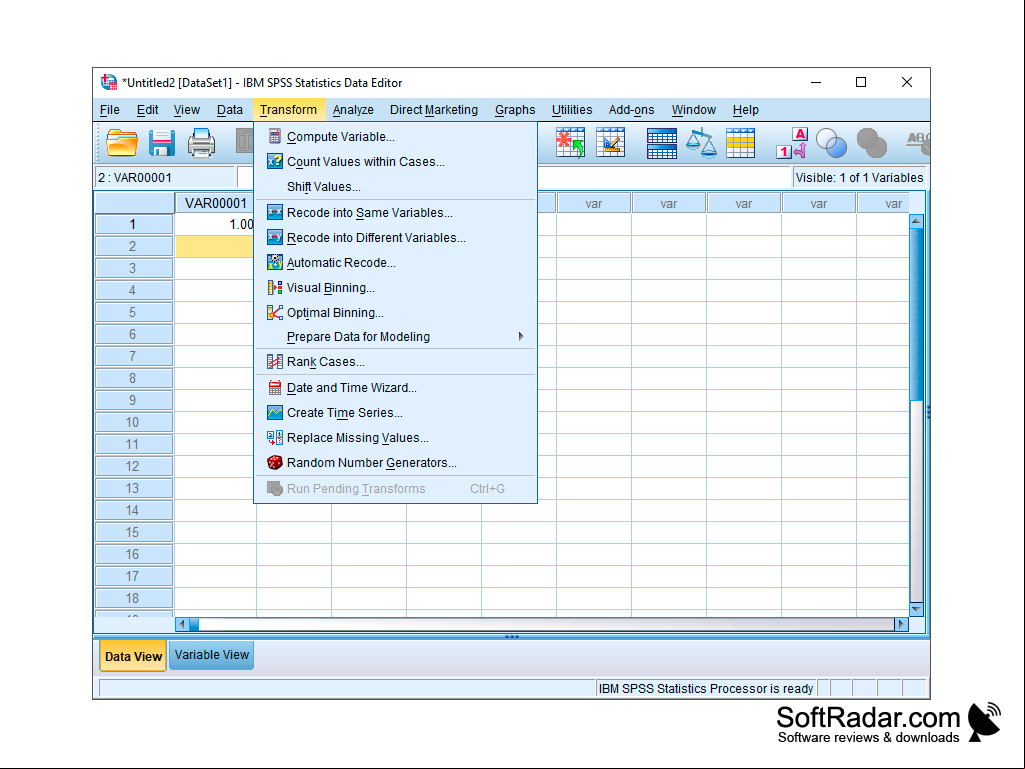This screenshot has width=1025, height=769.
Task: Select Optimal Binning... menu entry
Action: 395,313
